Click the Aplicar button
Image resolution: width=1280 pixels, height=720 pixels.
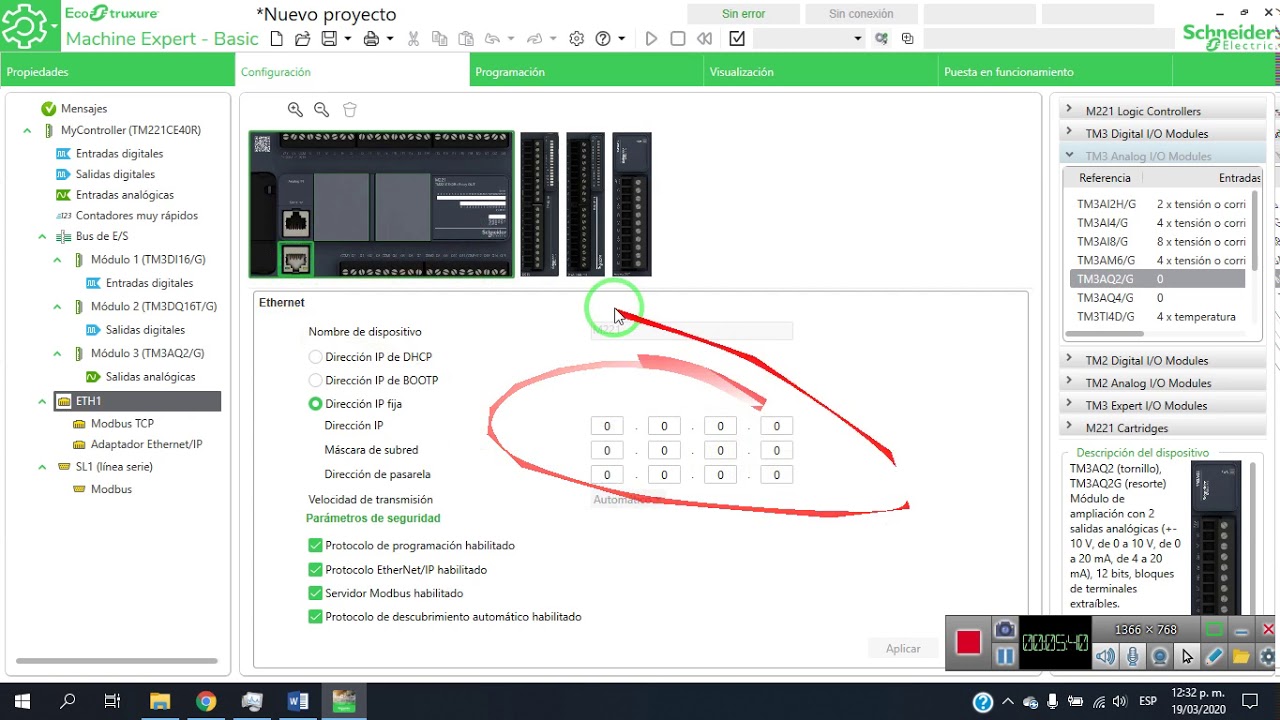coord(903,649)
